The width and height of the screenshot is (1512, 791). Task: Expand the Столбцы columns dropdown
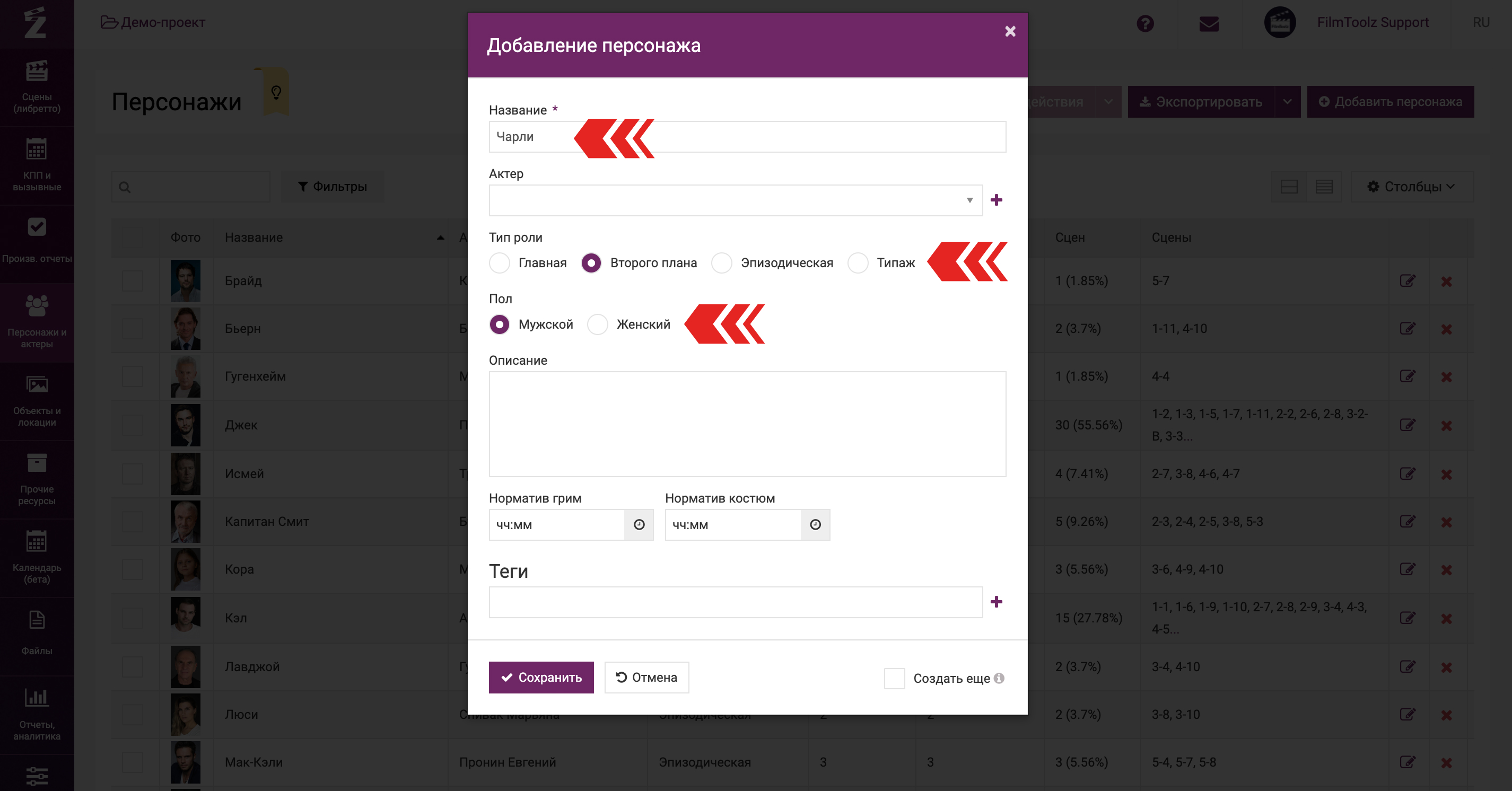[x=1412, y=187]
